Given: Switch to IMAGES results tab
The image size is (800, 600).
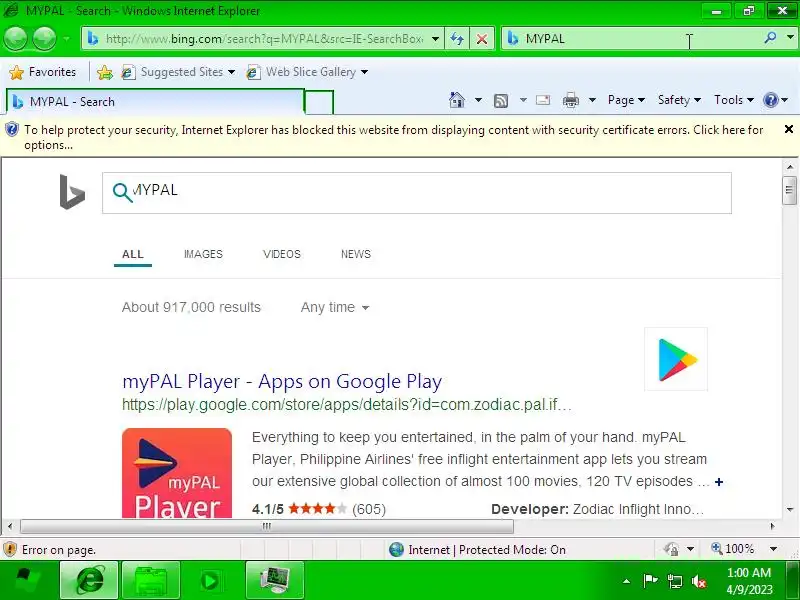Looking at the screenshot, I should 203,254.
